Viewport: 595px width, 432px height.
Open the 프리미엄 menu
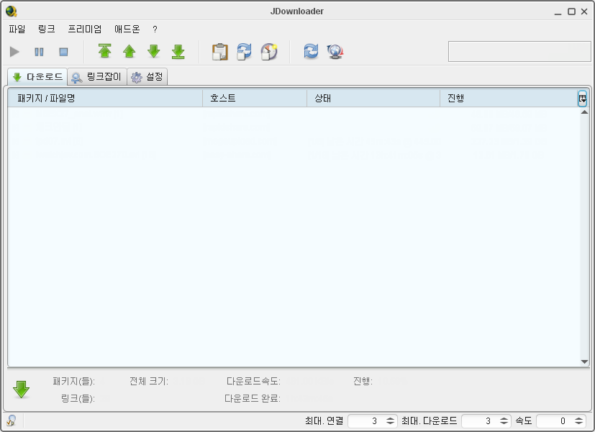click(x=85, y=29)
